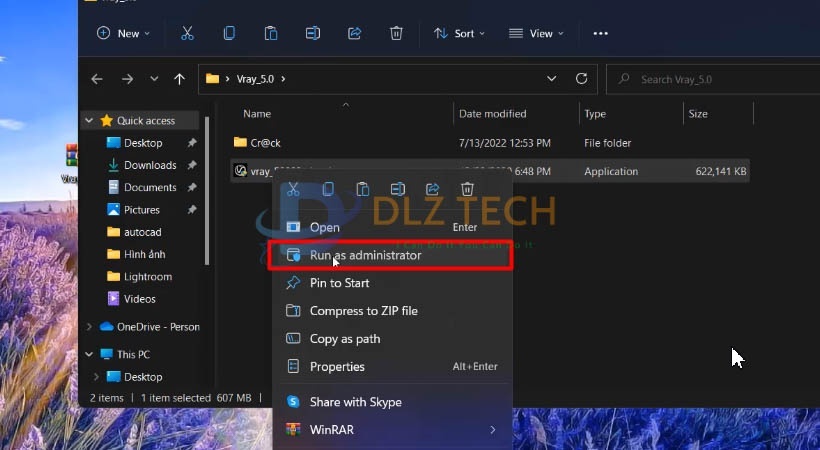Click the Rename icon in the context menu
The height and width of the screenshot is (450, 820).
(398, 189)
